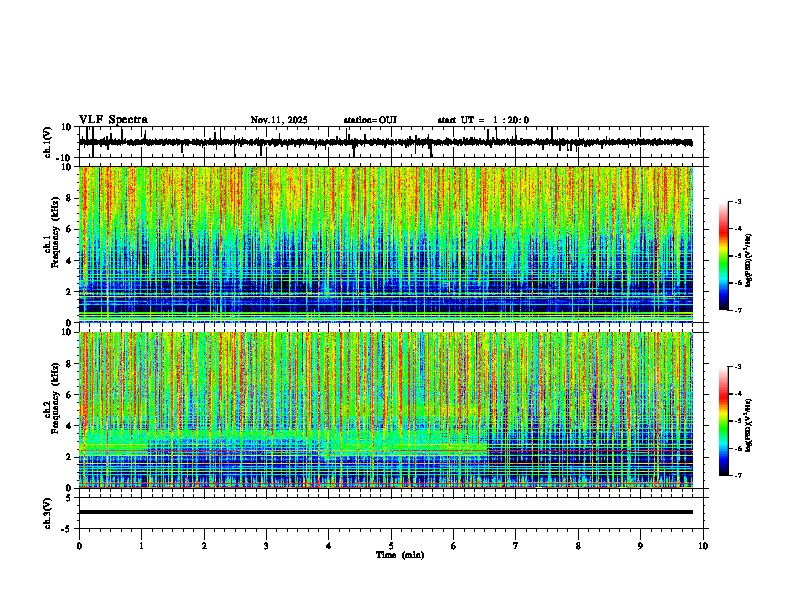Click the ch.2 color bar log(PSD) label
The width and height of the screenshot is (792, 612).
(749, 425)
